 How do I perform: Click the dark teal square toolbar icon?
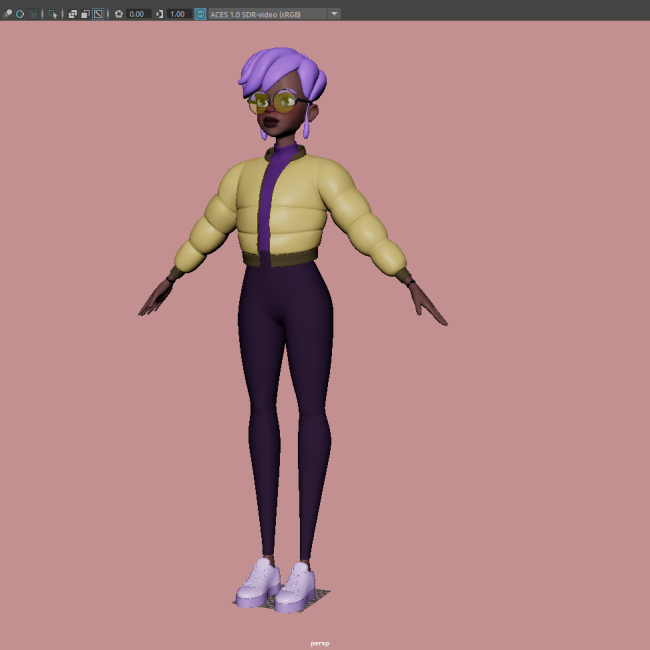point(33,14)
